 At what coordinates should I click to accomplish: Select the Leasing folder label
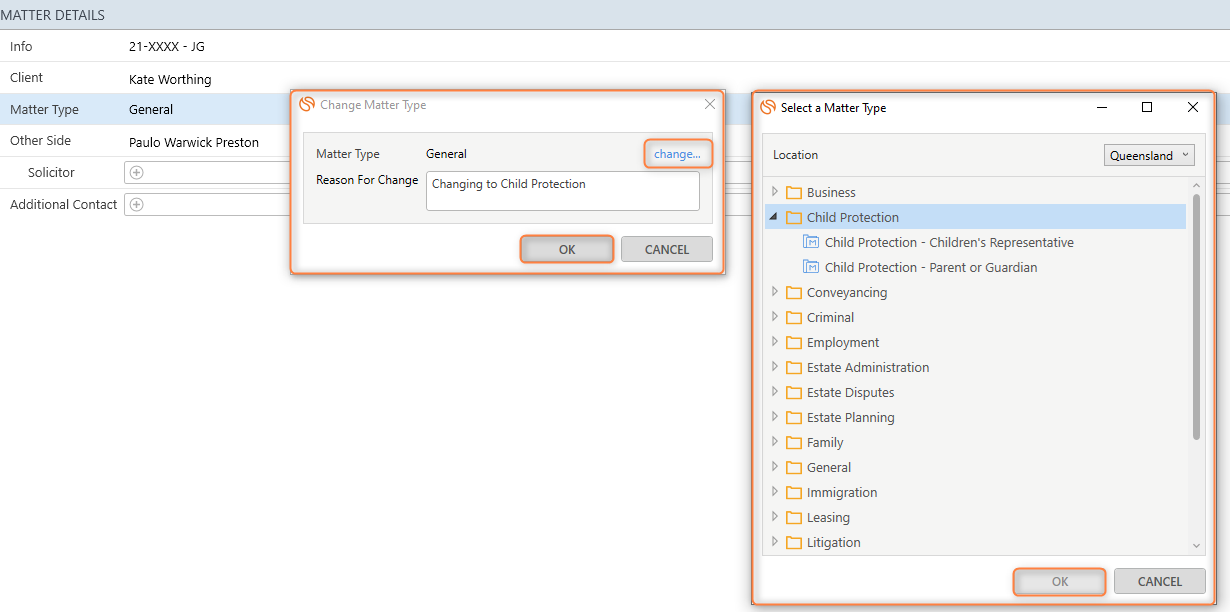(x=828, y=517)
